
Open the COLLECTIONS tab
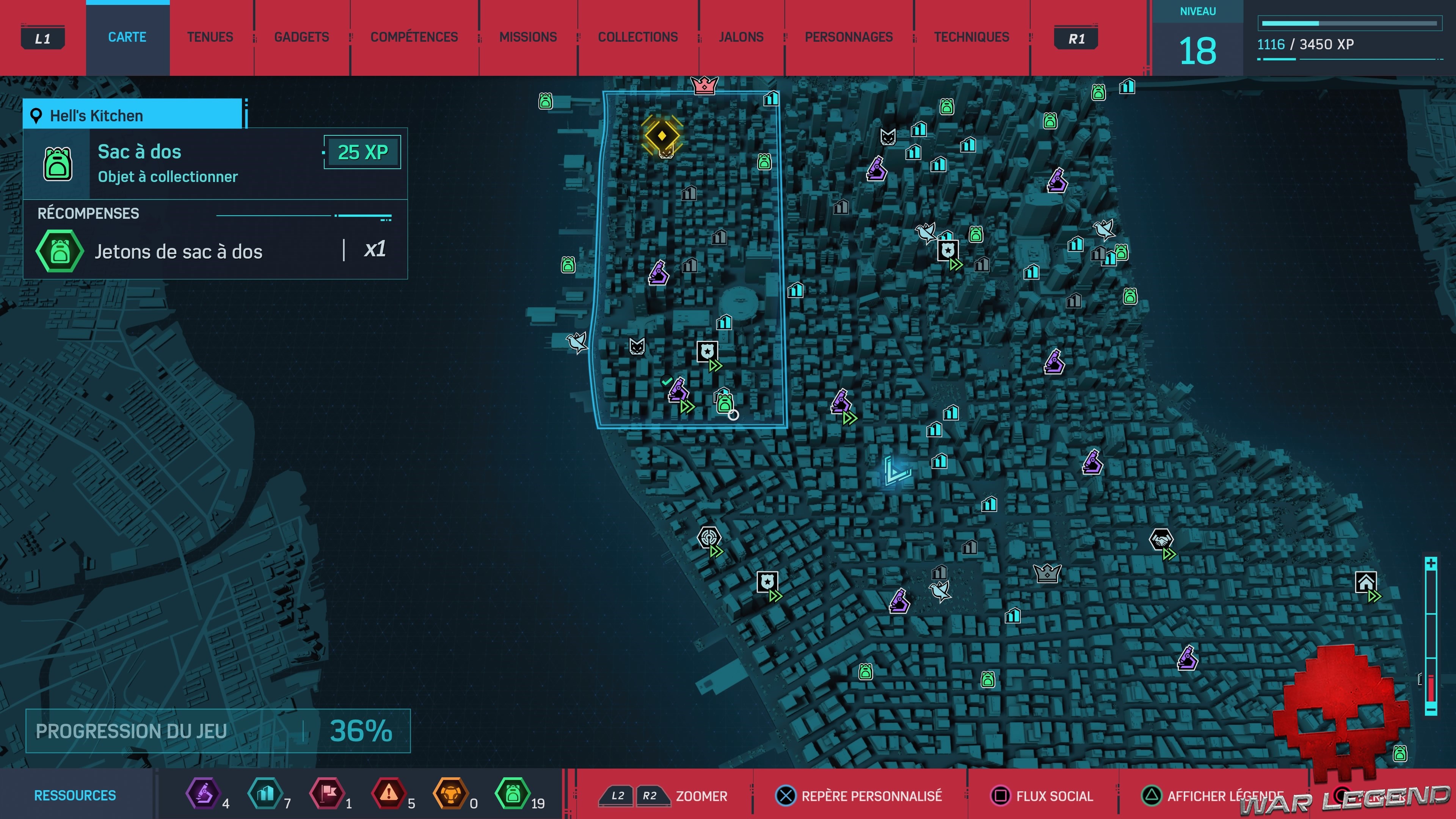[x=637, y=37]
